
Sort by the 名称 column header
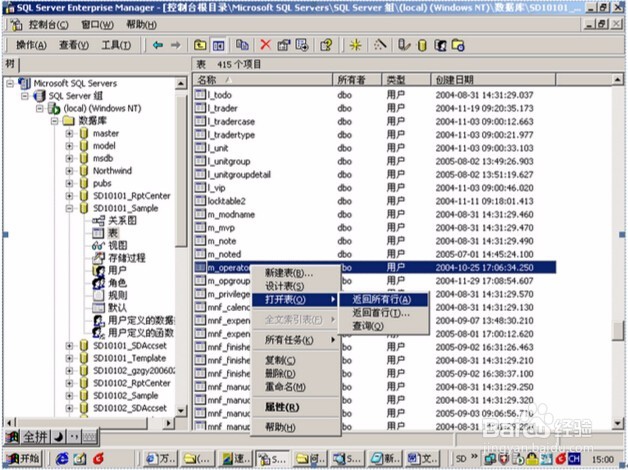point(263,80)
